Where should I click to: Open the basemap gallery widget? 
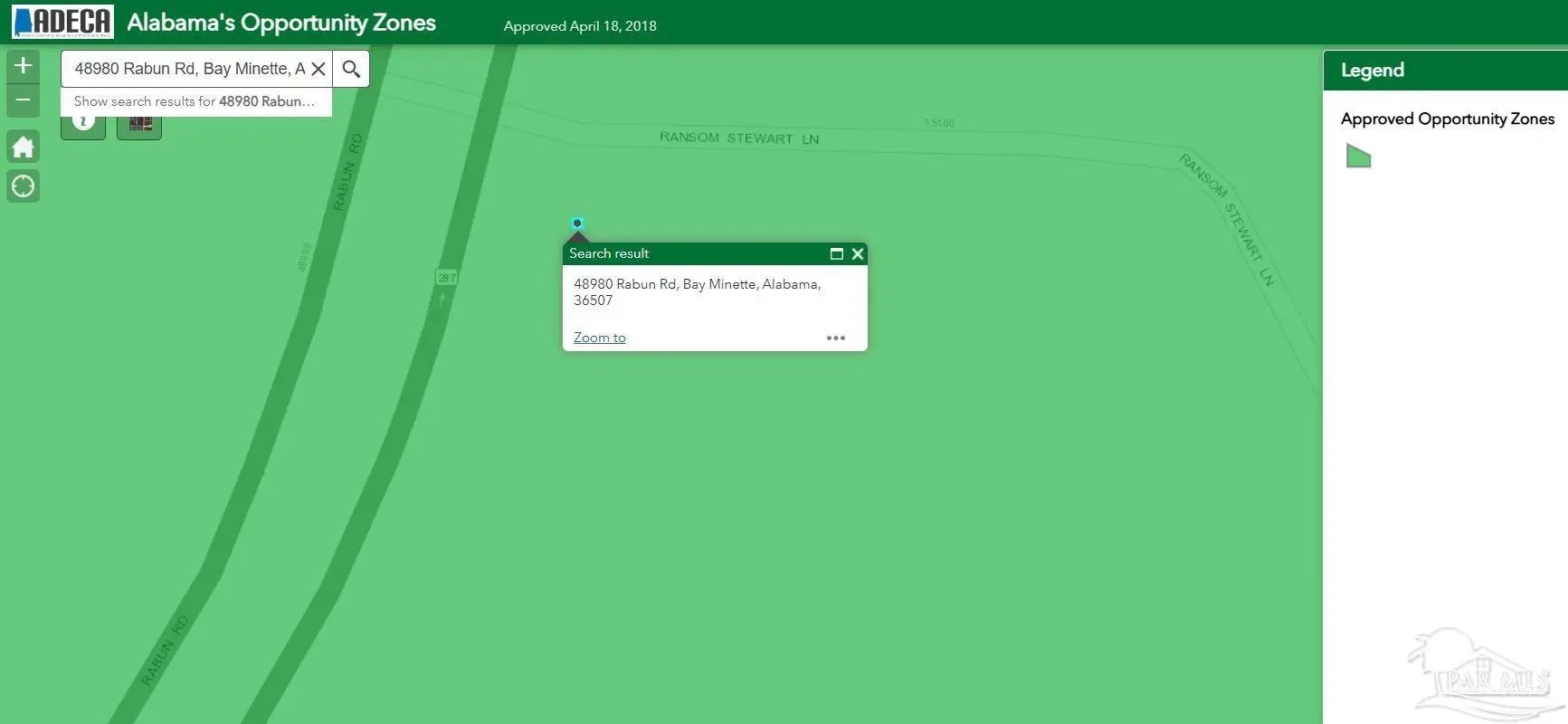pos(139,126)
